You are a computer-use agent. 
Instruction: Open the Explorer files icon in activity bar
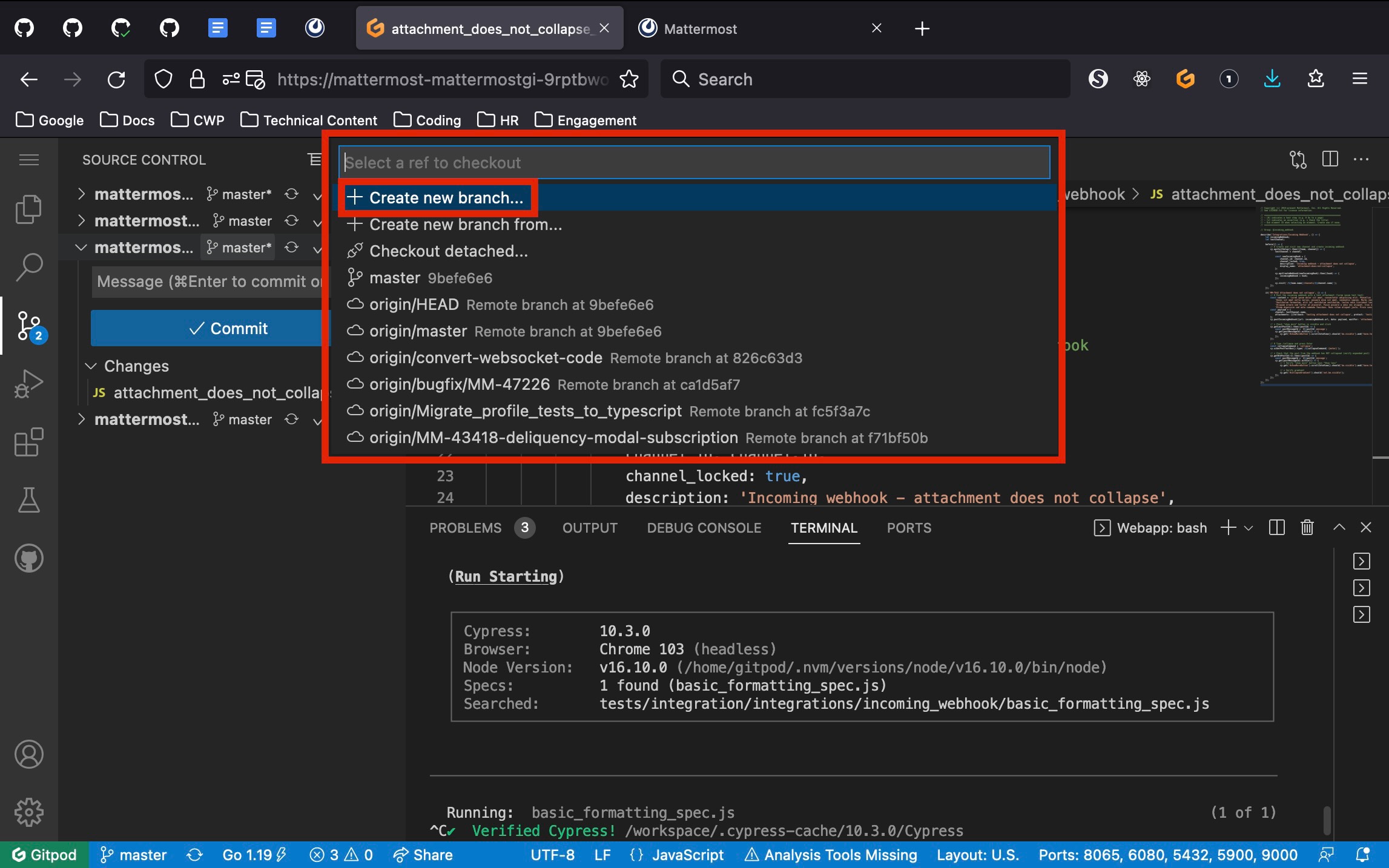(x=28, y=209)
